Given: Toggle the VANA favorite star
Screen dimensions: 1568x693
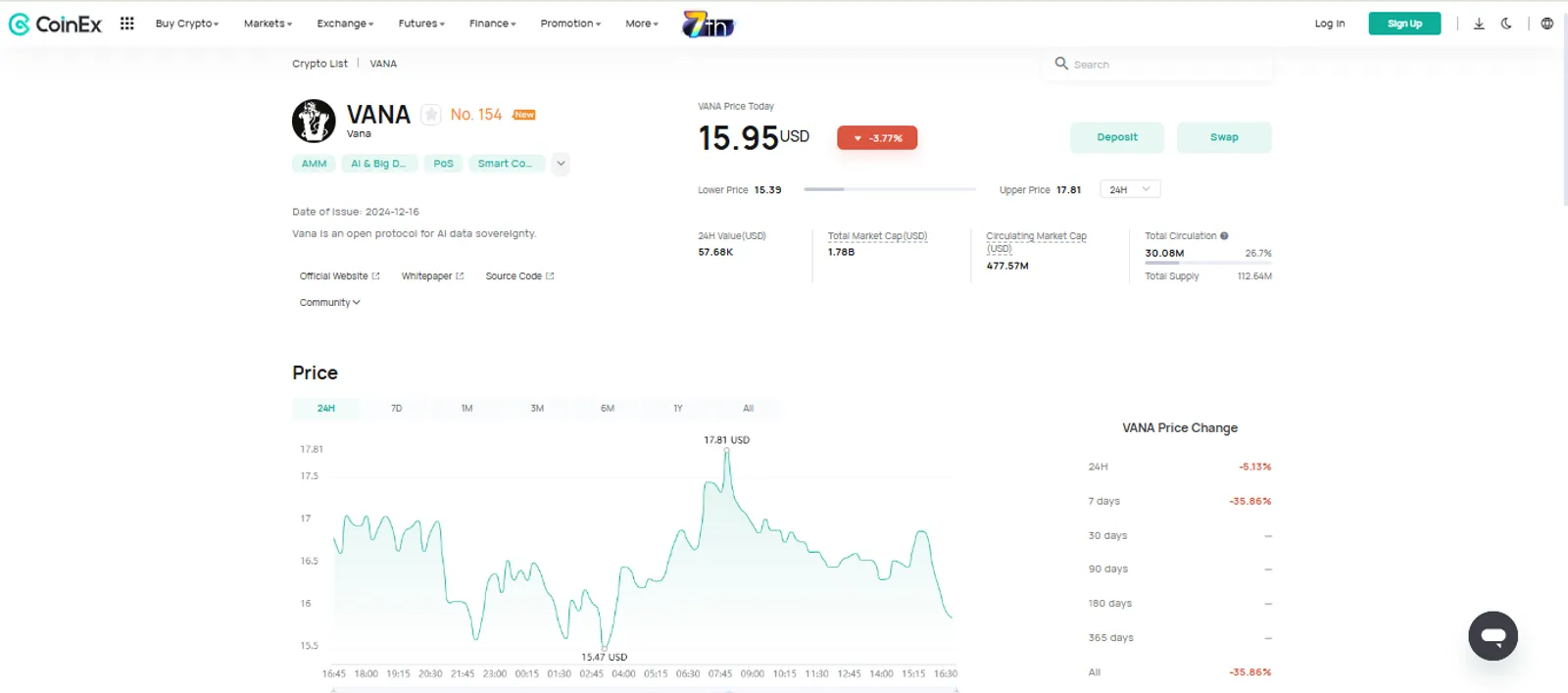Looking at the screenshot, I should tap(431, 115).
